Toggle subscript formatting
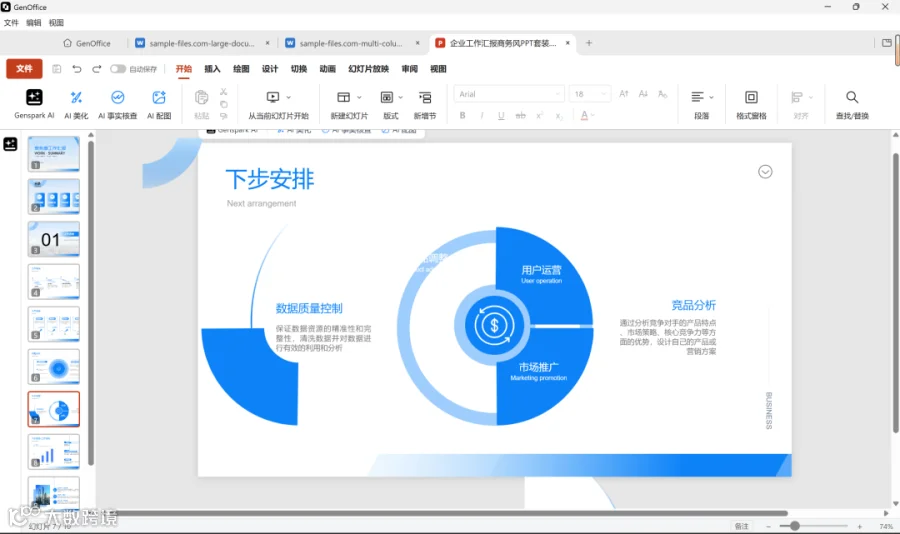Image resolution: width=900 pixels, height=534 pixels. pos(559,116)
